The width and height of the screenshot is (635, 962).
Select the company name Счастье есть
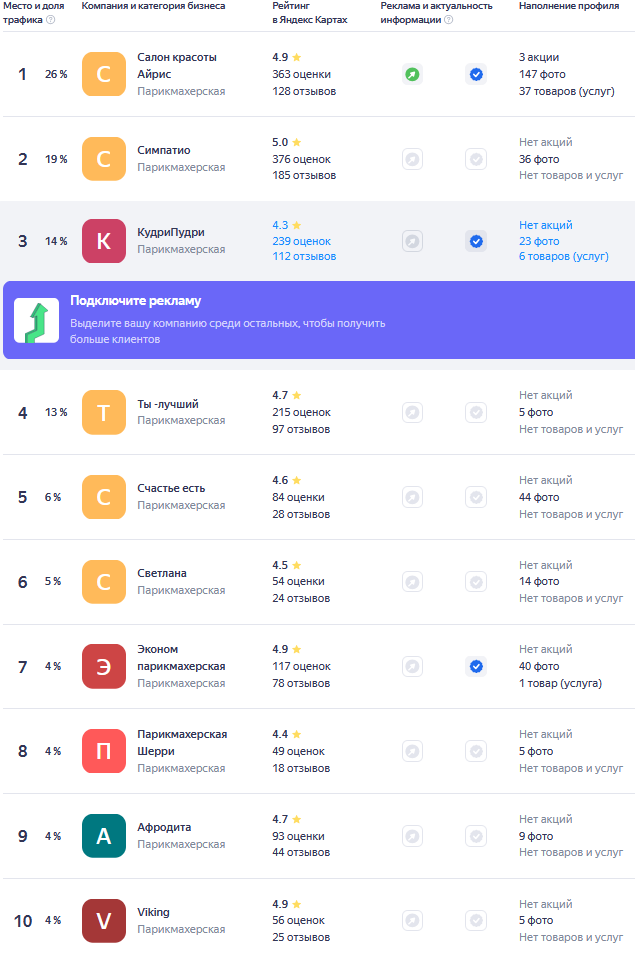(171, 488)
